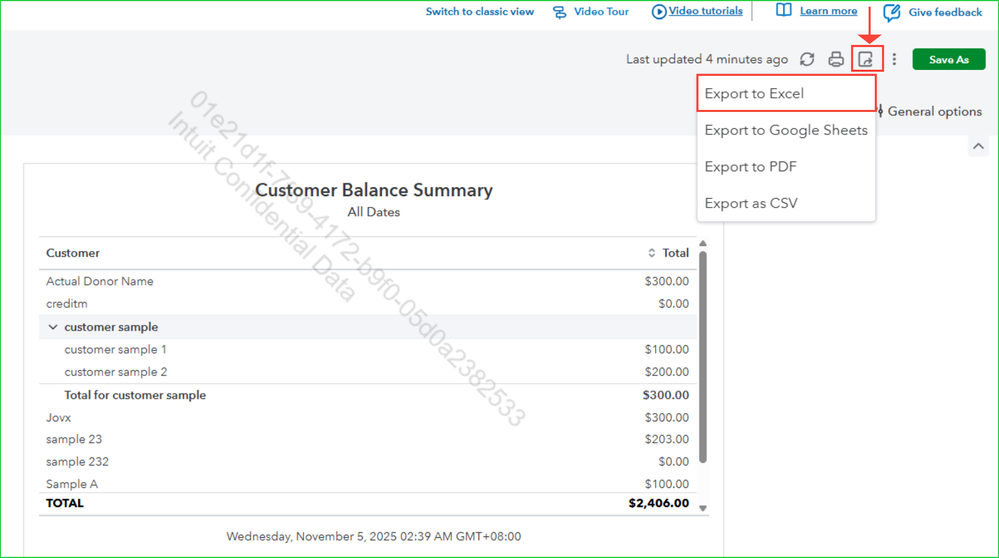Select the customer sample 1 row
The image size is (999, 558).
coord(368,349)
